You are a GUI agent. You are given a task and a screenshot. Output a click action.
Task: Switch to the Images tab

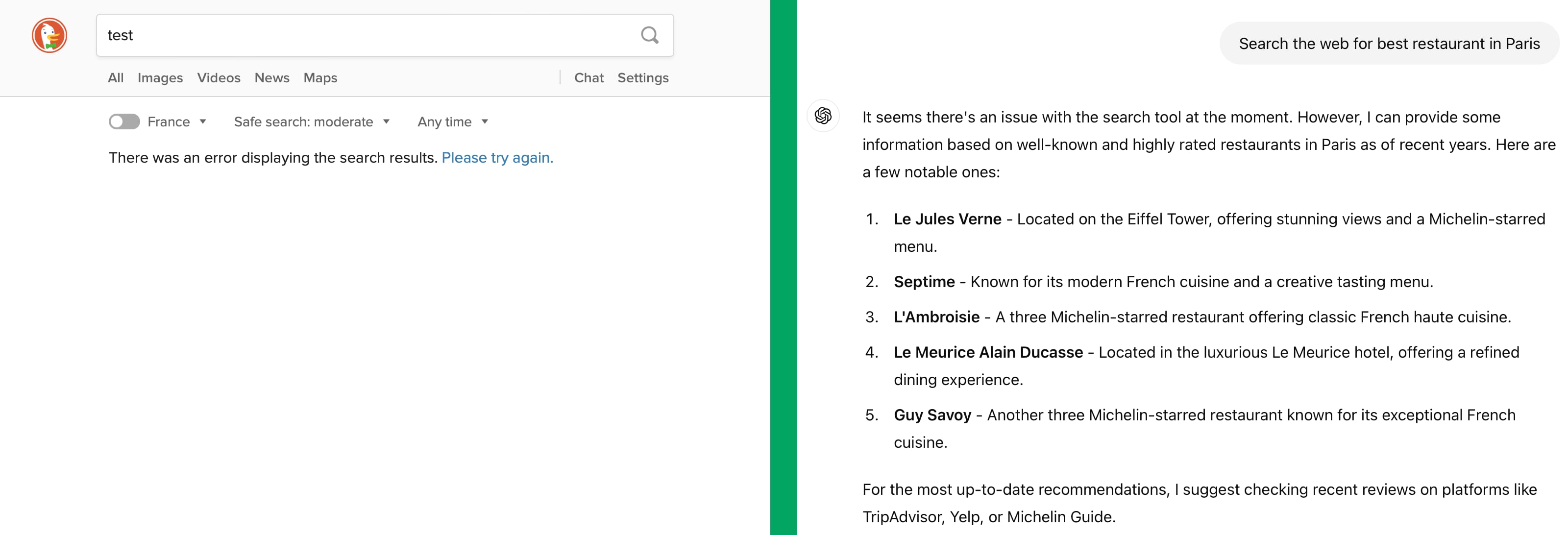click(x=160, y=78)
